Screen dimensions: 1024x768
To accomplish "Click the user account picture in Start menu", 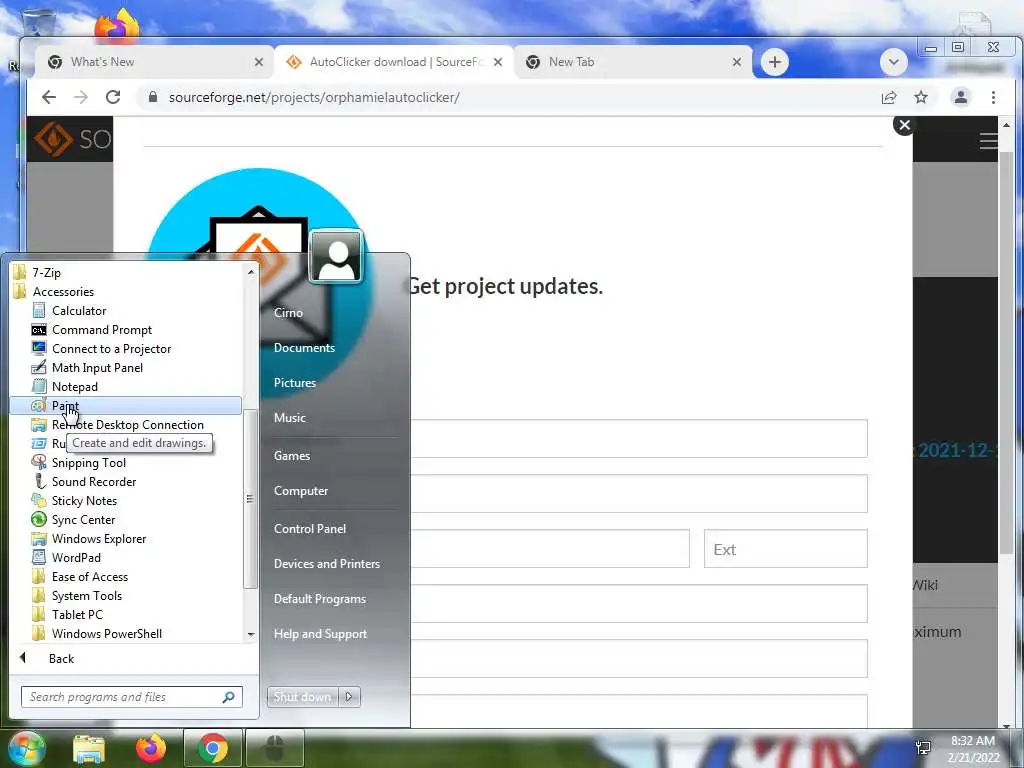I will (336, 256).
